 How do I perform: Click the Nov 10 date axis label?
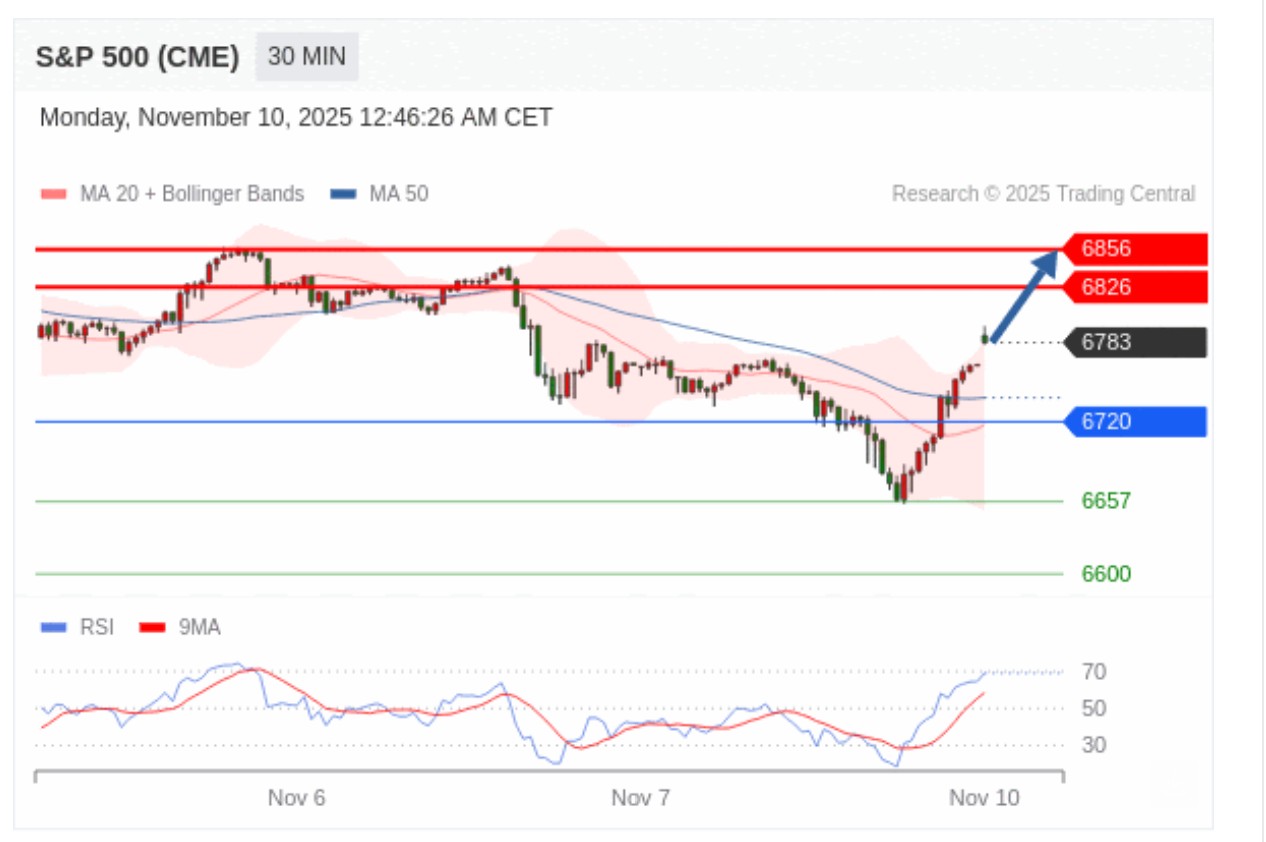tap(984, 798)
